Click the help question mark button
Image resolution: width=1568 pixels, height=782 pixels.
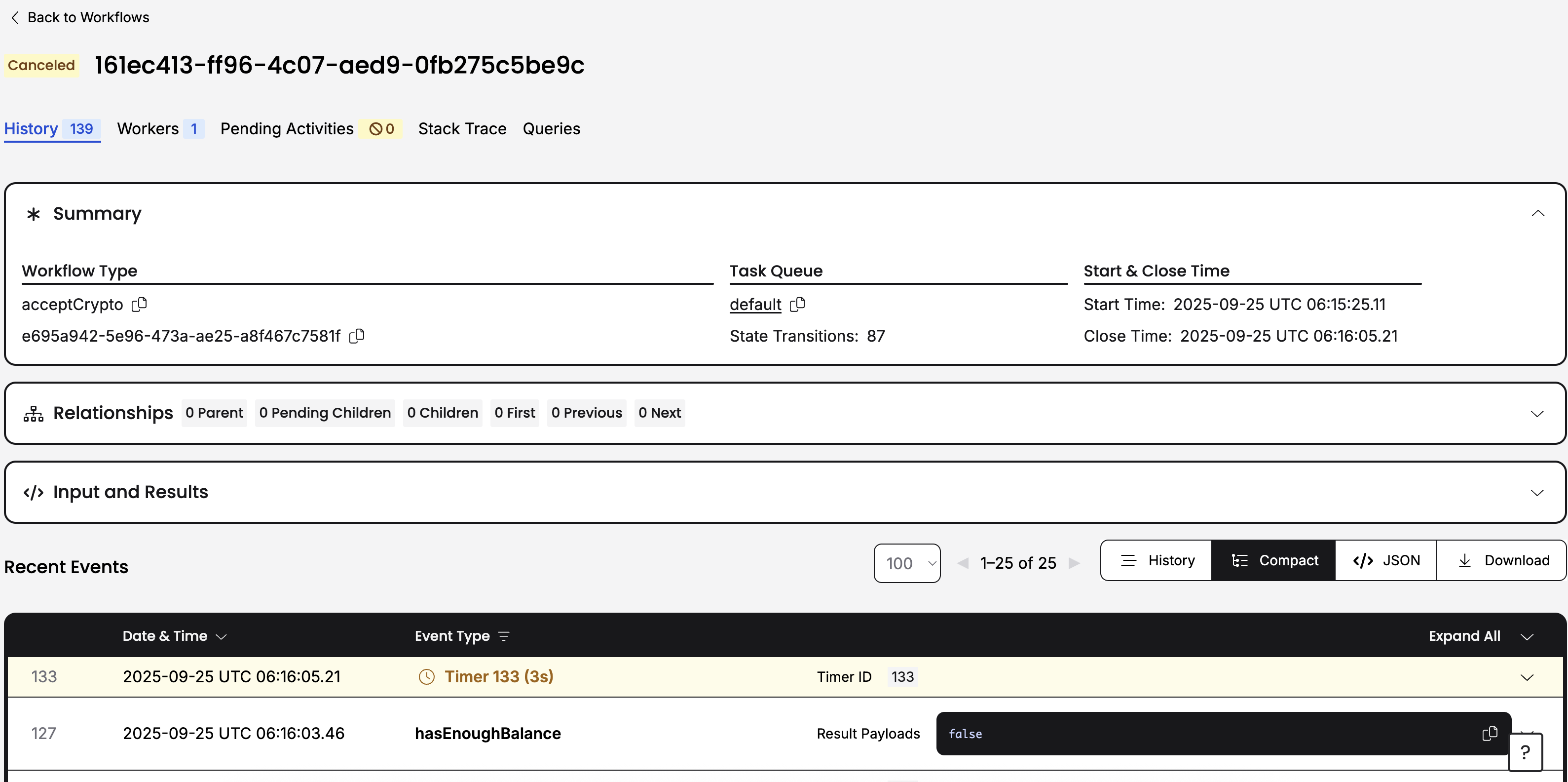[x=1525, y=752]
